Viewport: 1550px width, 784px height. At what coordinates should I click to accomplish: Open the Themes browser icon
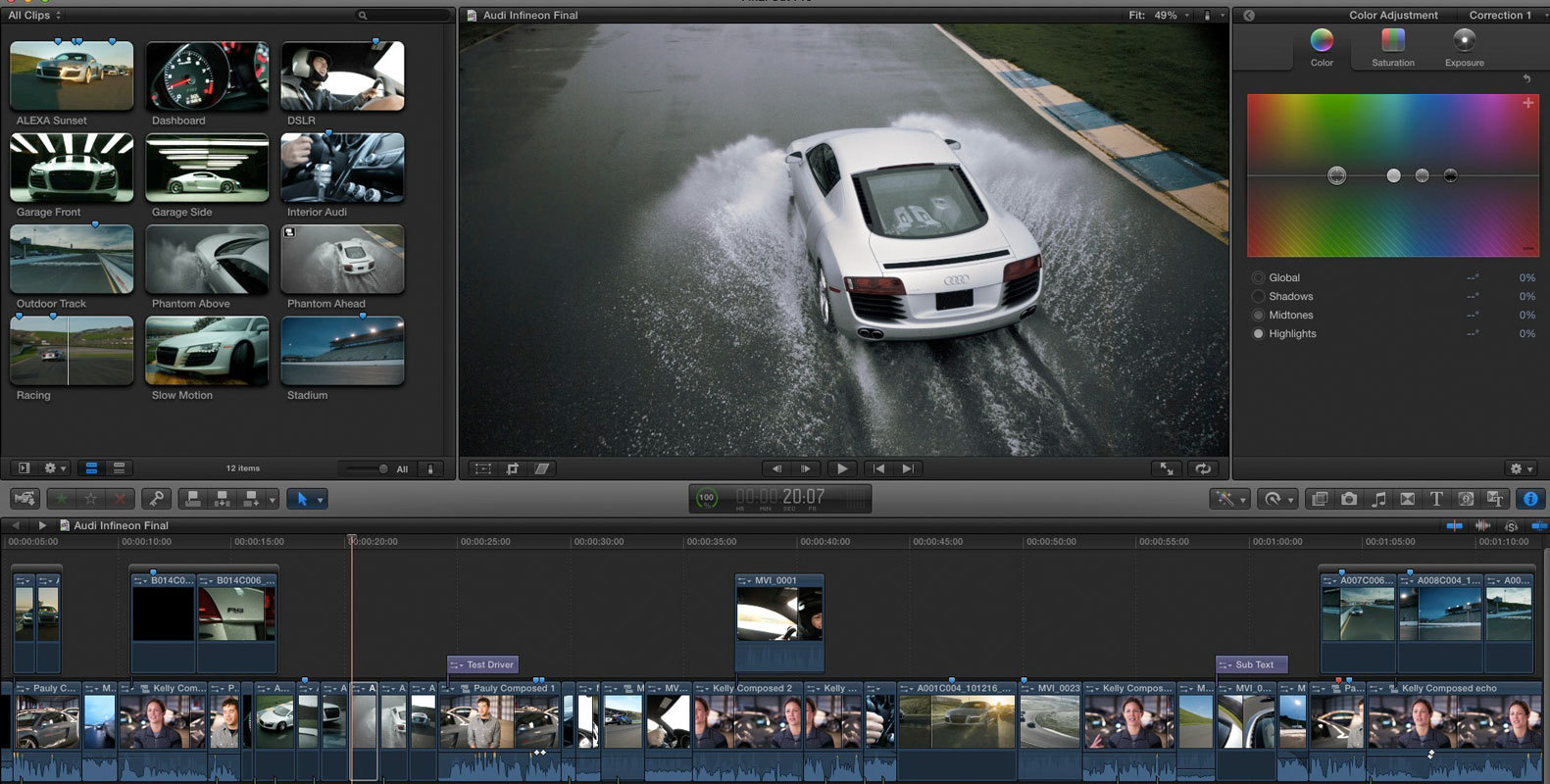coord(1495,499)
